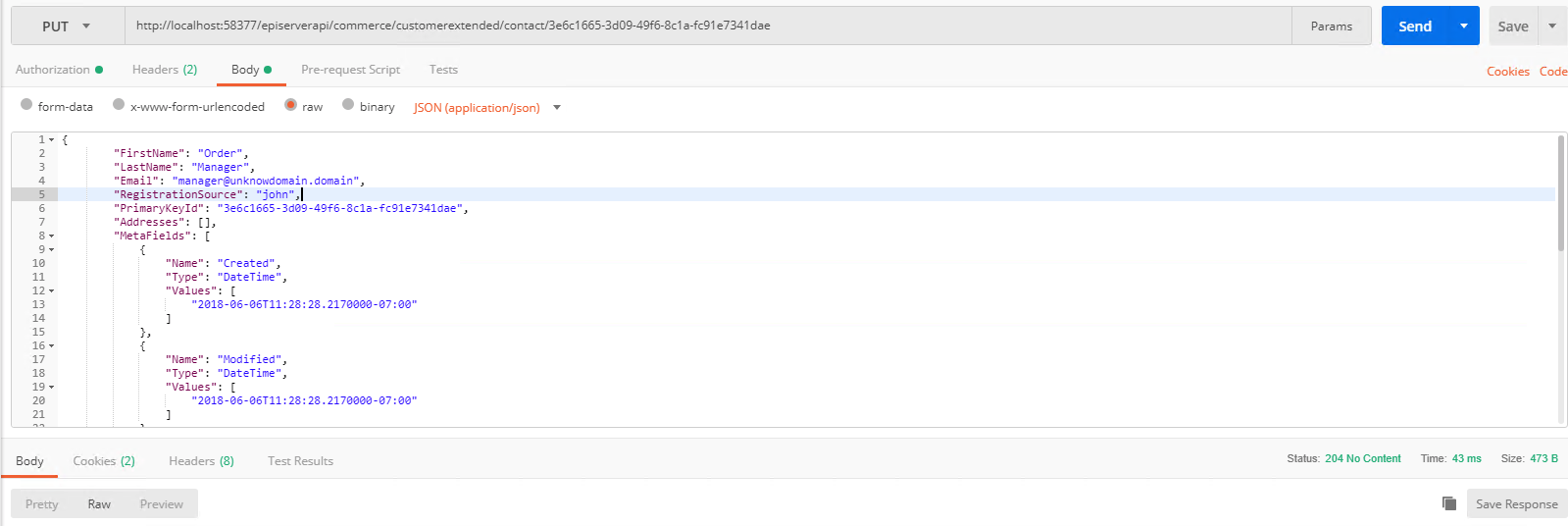1568x526 pixels.
Task: Copy response body with the copy icon
Action: pyautogui.click(x=1448, y=503)
